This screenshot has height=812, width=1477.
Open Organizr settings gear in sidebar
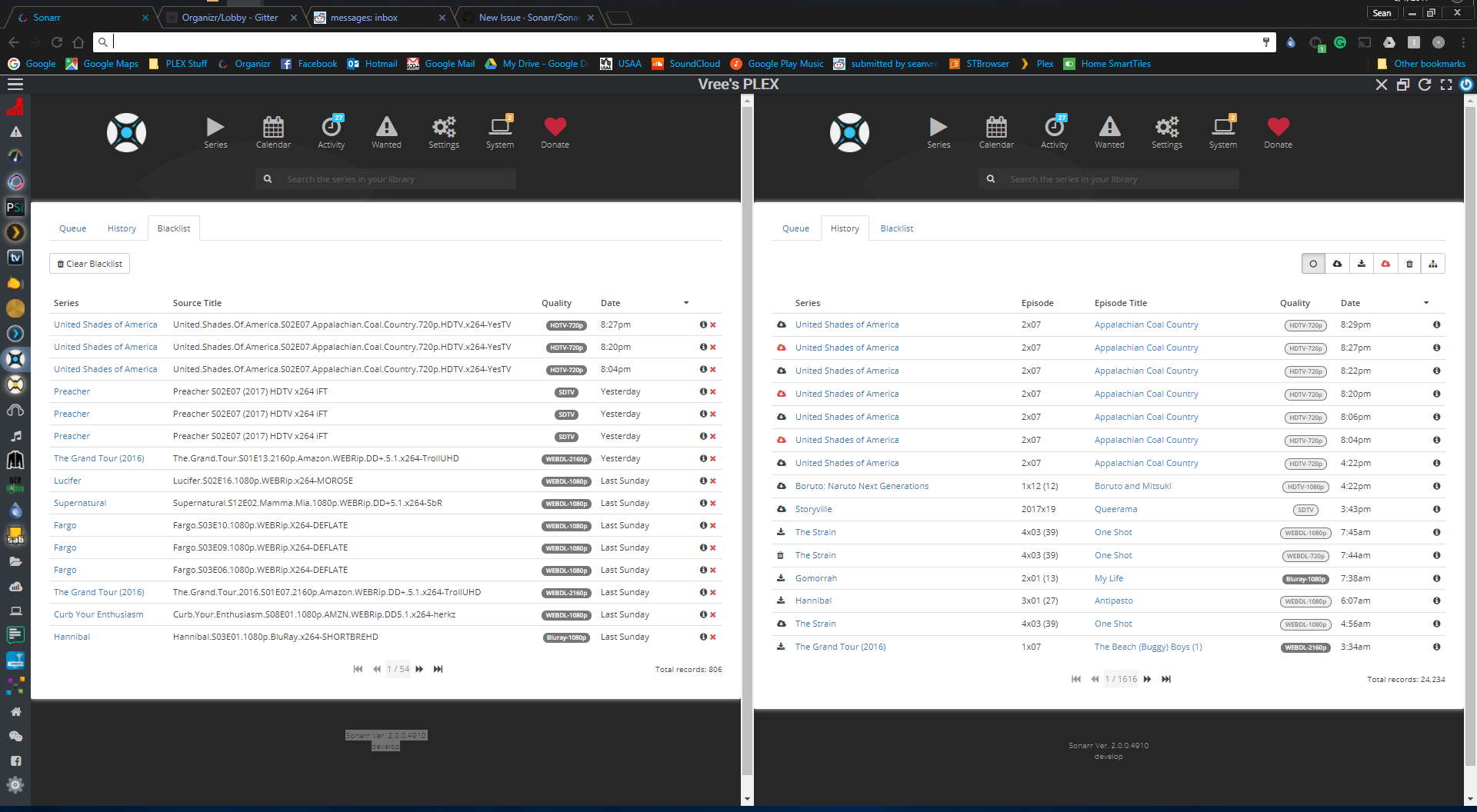coord(15,785)
